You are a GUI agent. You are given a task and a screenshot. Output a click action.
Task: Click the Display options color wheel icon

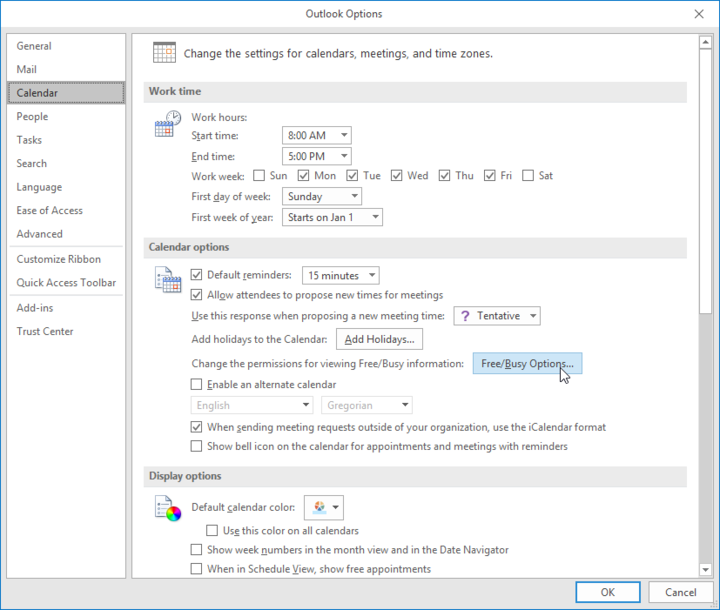tap(168, 508)
